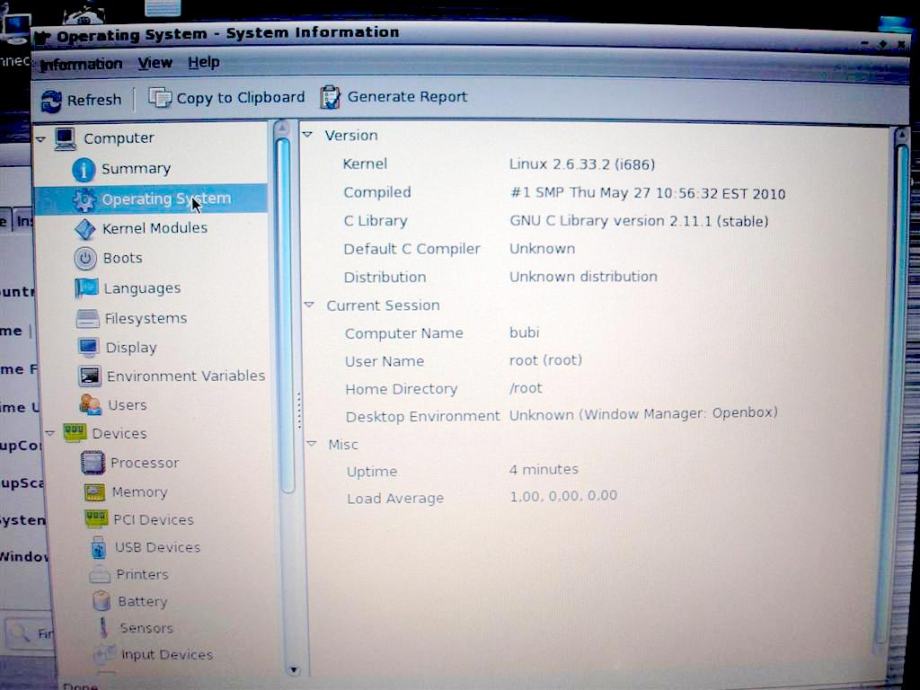Select the Battery entry
The width and height of the screenshot is (920, 690).
click(143, 601)
